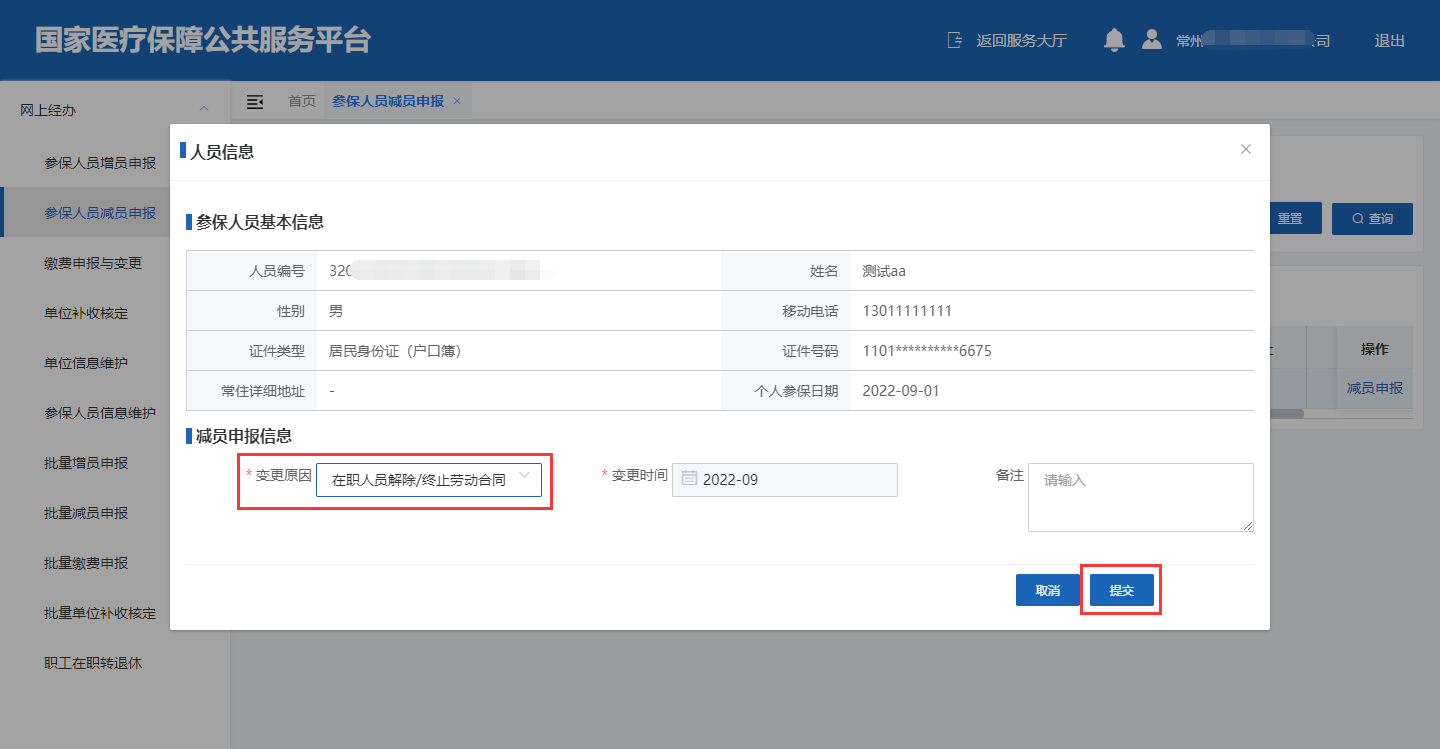
Task: Click the 提交 button
Action: 1121,590
